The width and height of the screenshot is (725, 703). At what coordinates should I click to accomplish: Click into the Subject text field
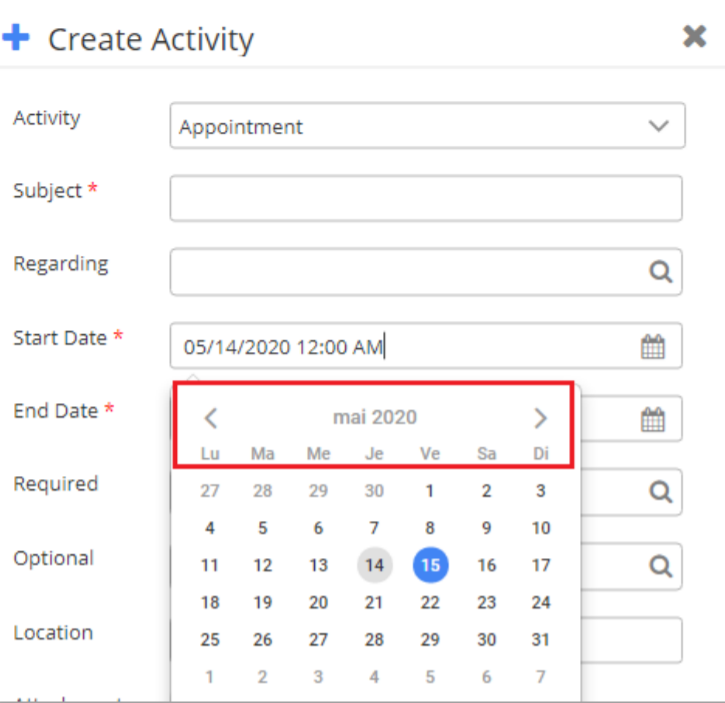[x=426, y=198]
